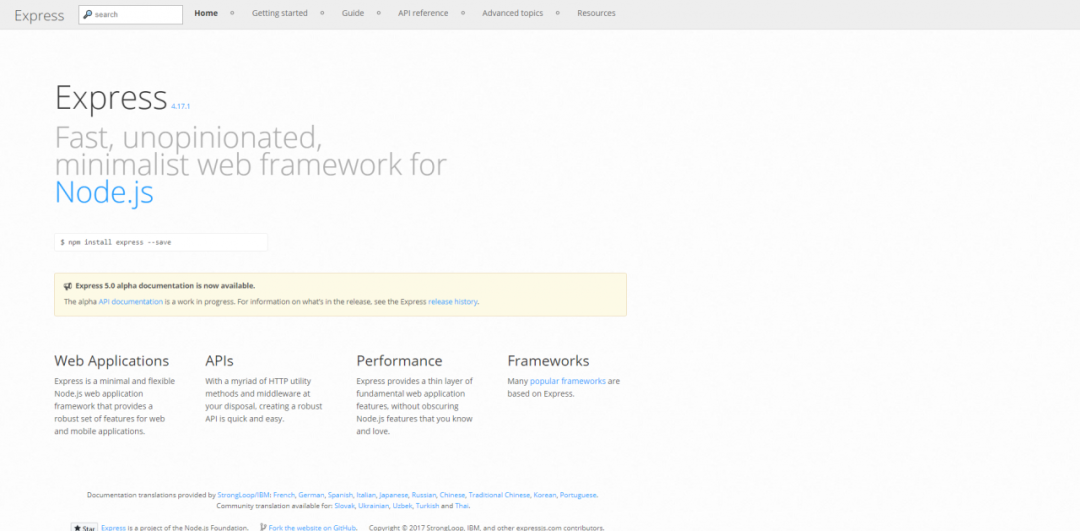Viewport: 1080px width, 531px height.
Task: Open the API reference menu
Action: 423,13
